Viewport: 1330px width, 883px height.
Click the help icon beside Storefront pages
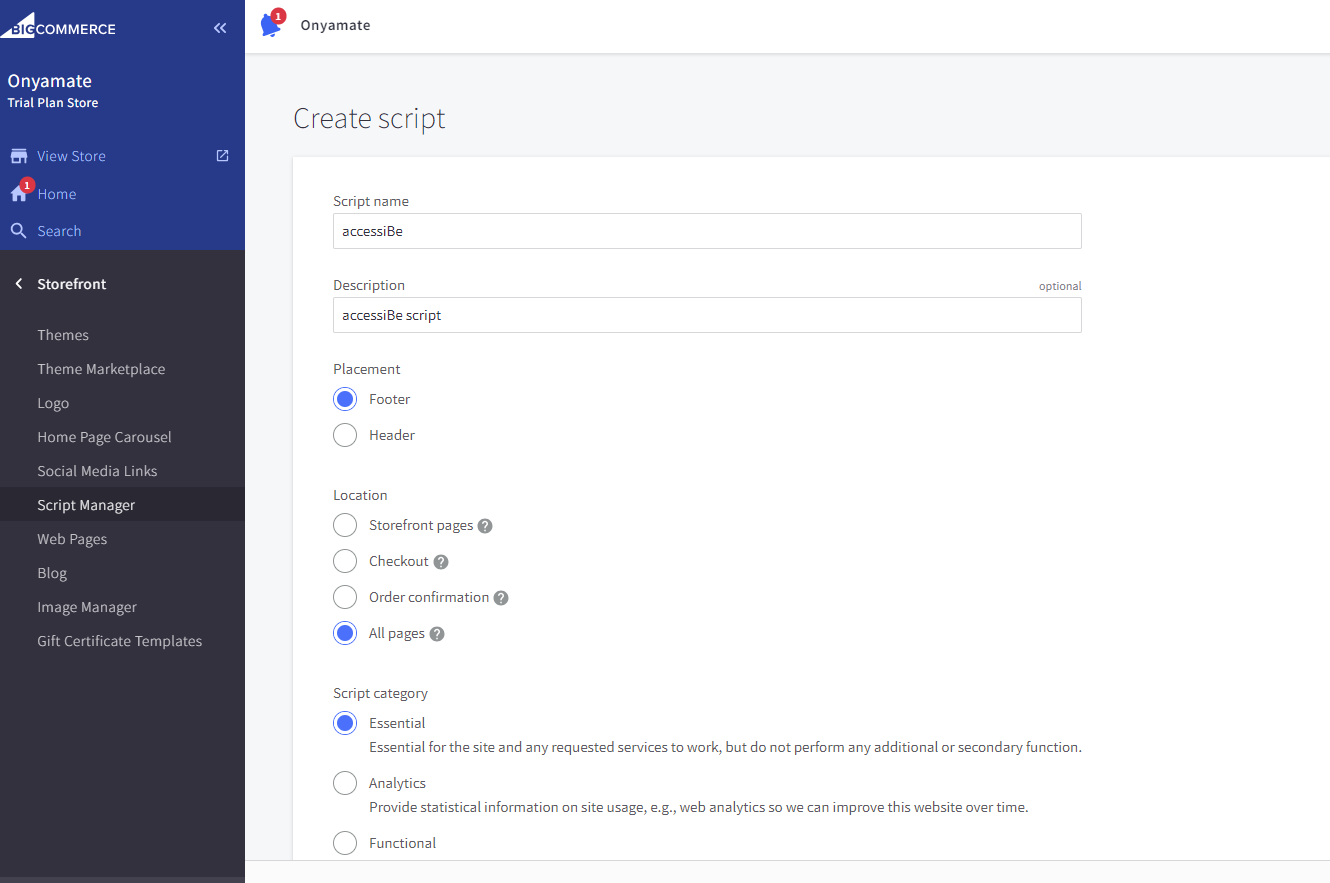[484, 524]
